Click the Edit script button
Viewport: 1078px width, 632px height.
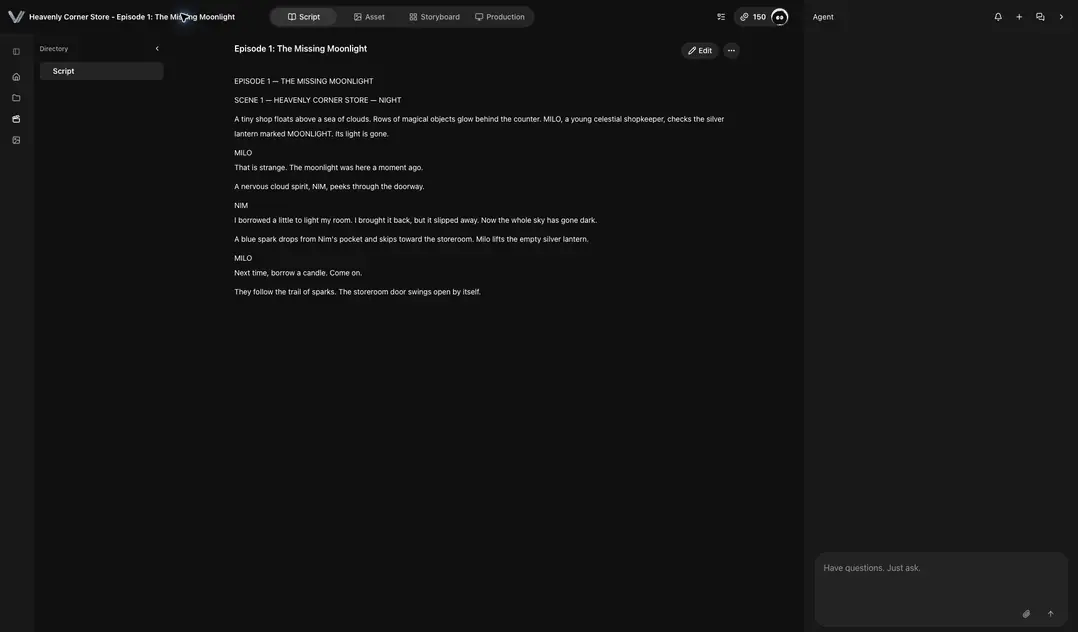700,51
